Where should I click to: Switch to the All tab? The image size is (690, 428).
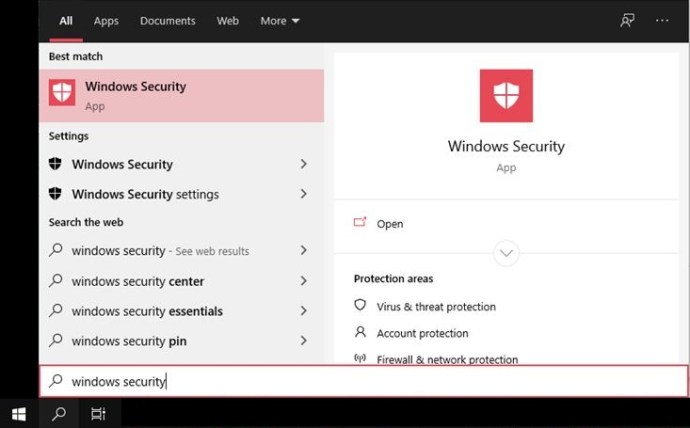pos(66,21)
